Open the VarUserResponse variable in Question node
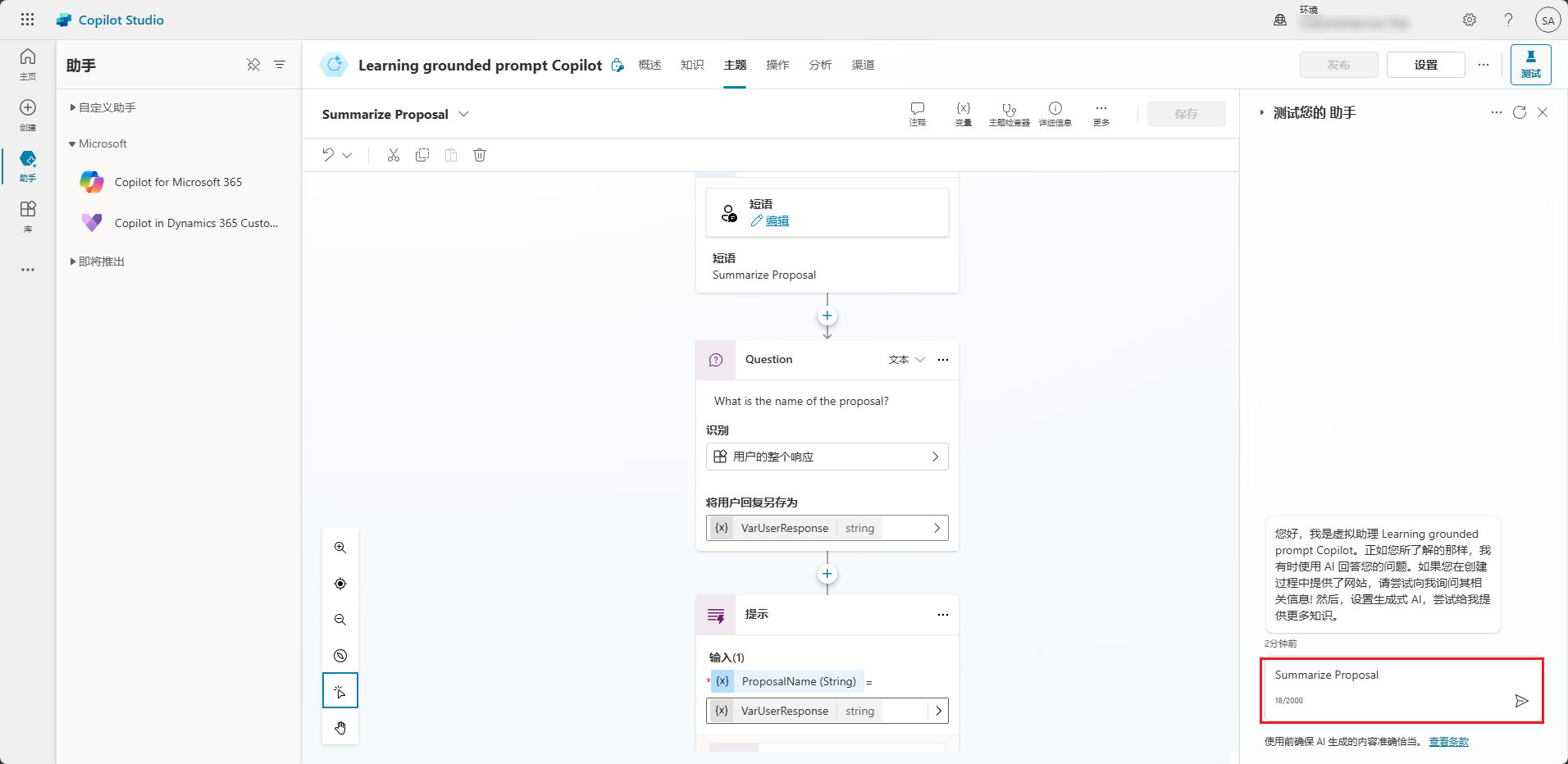The width and height of the screenshot is (1568, 764). pyautogui.click(x=827, y=528)
